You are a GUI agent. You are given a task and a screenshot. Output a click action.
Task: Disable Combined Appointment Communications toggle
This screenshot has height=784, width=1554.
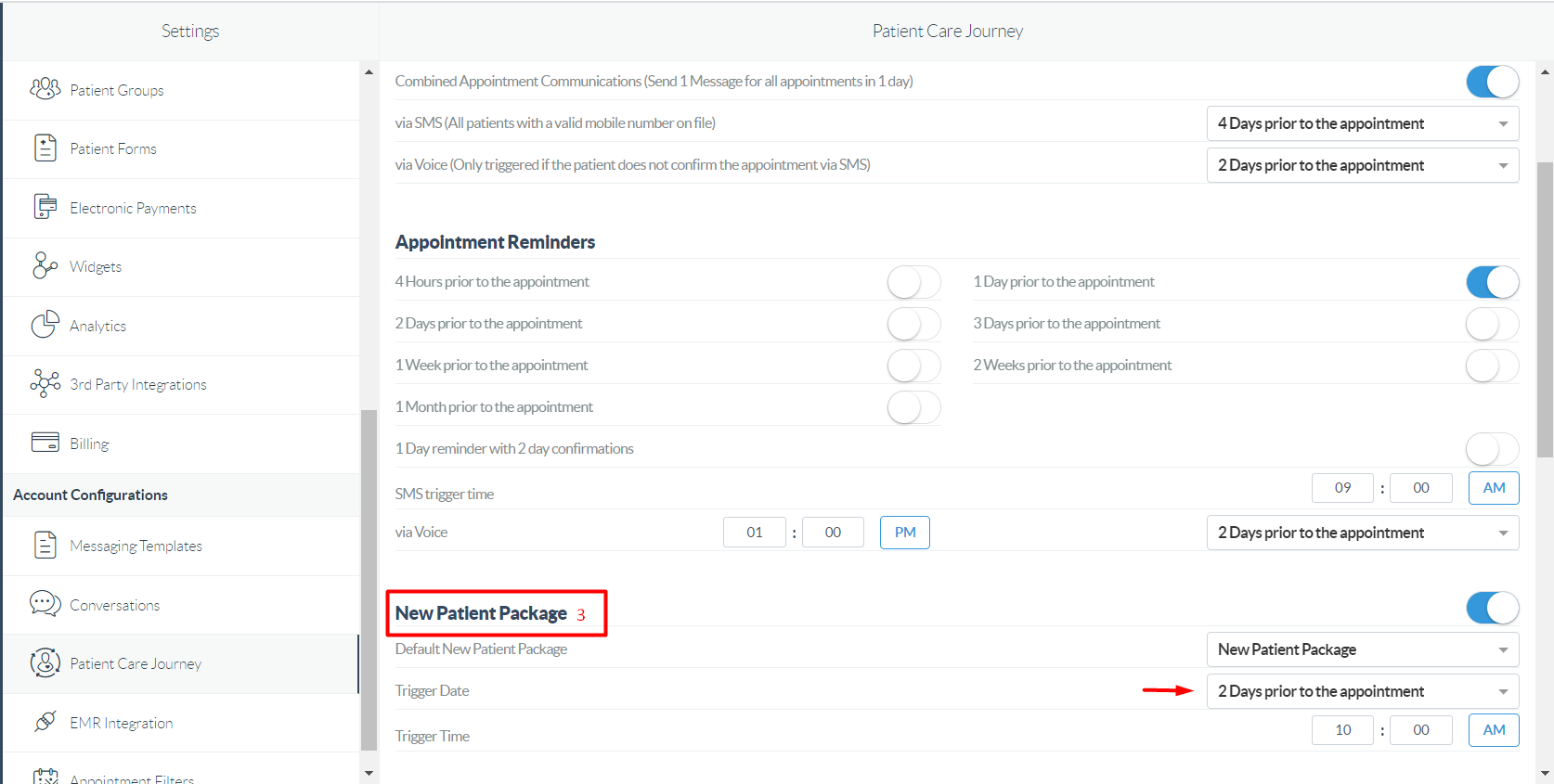[1492, 82]
